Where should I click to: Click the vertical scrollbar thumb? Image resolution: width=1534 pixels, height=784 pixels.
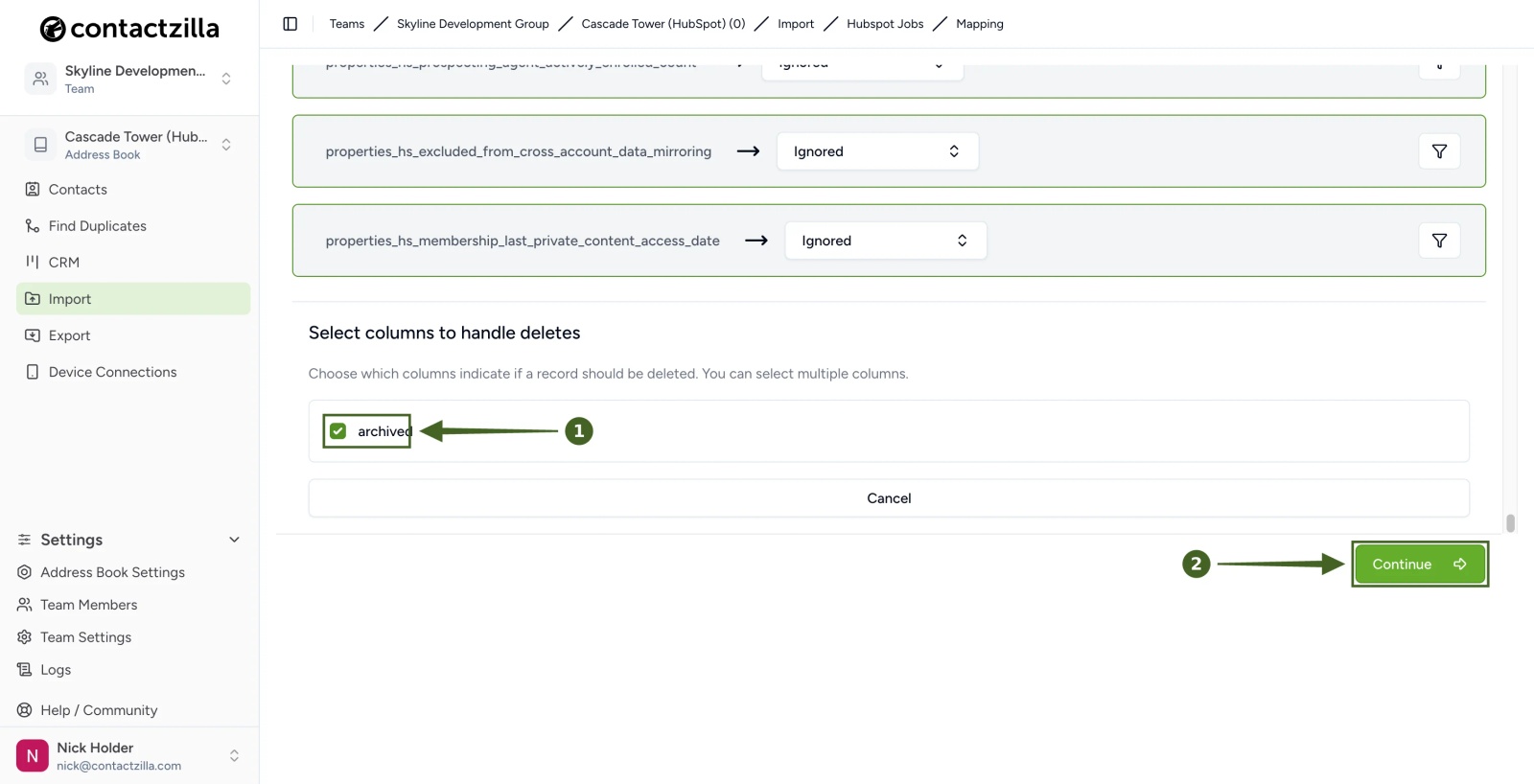[x=1510, y=522]
